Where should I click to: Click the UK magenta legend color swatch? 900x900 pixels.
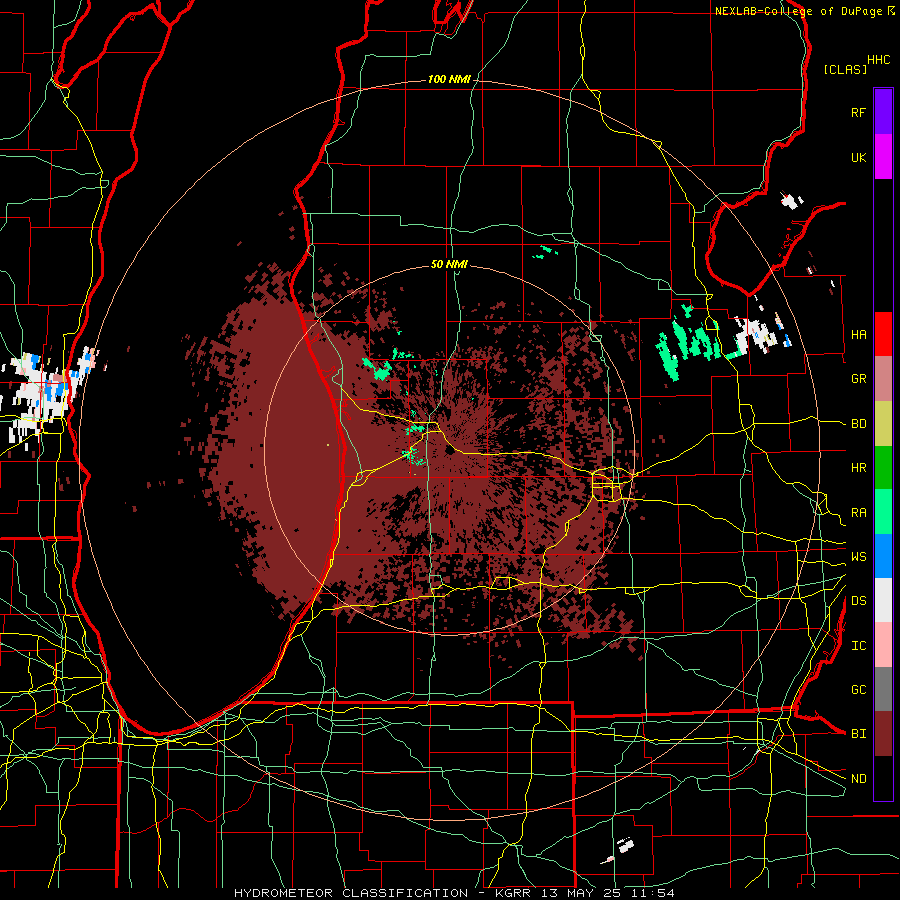pyautogui.click(x=883, y=157)
